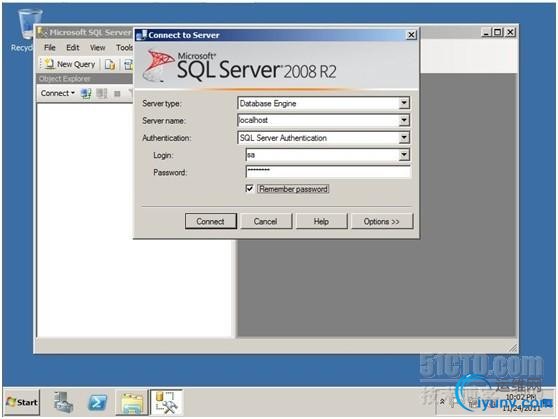Viewport: 558px width, 419px height.
Task: Click the new file icon beside New Query
Action: (x=110, y=64)
